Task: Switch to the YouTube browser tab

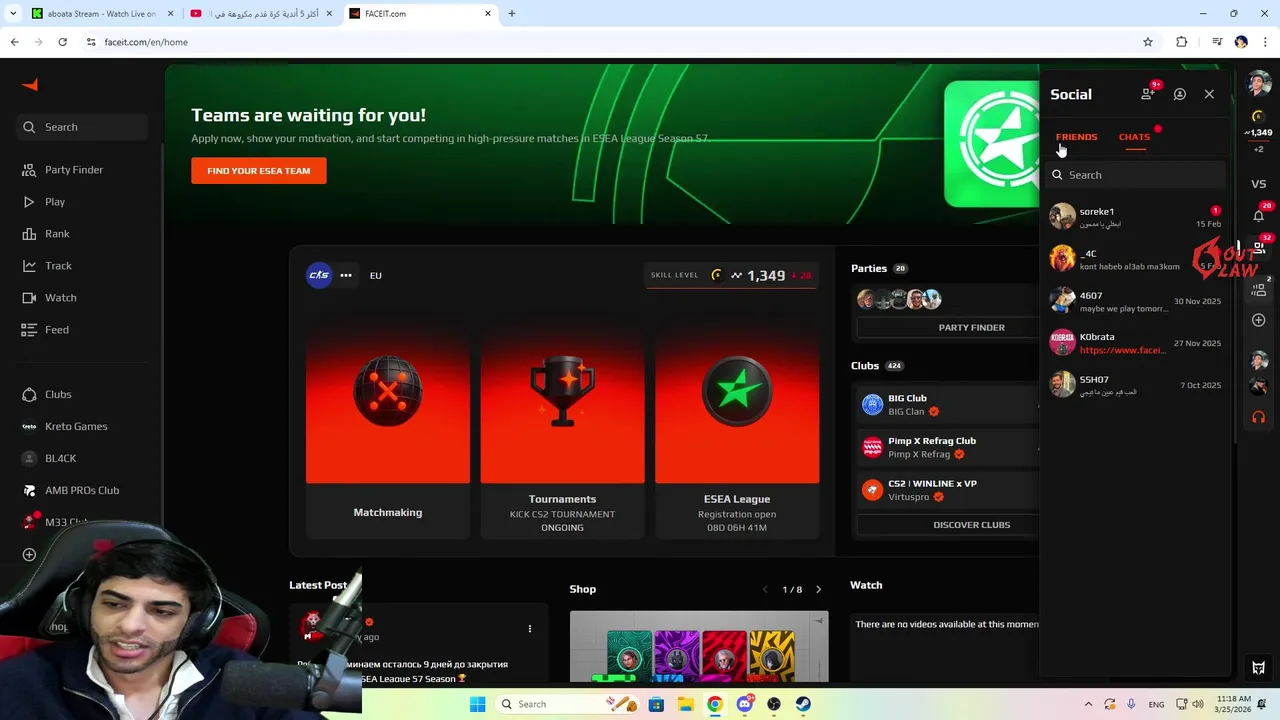Action: pyautogui.click(x=260, y=13)
